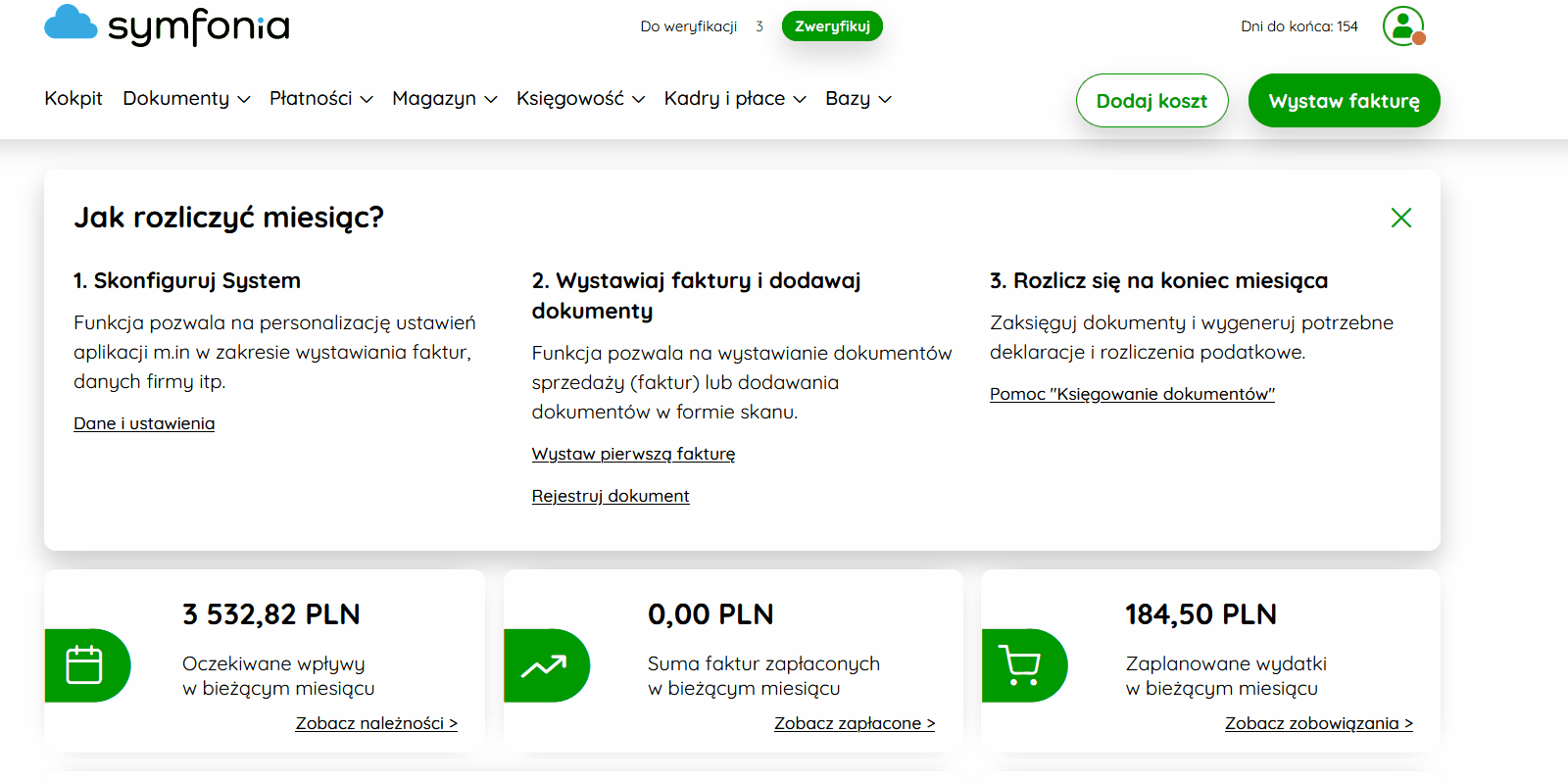Click the shopping cart icon for planned expenses
This screenshot has width=1568, height=782.
1021,665
